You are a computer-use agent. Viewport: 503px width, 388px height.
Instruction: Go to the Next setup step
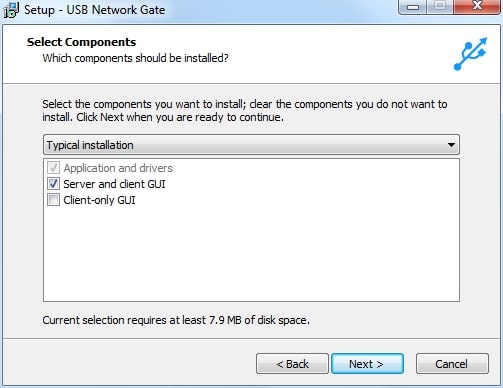click(367, 364)
